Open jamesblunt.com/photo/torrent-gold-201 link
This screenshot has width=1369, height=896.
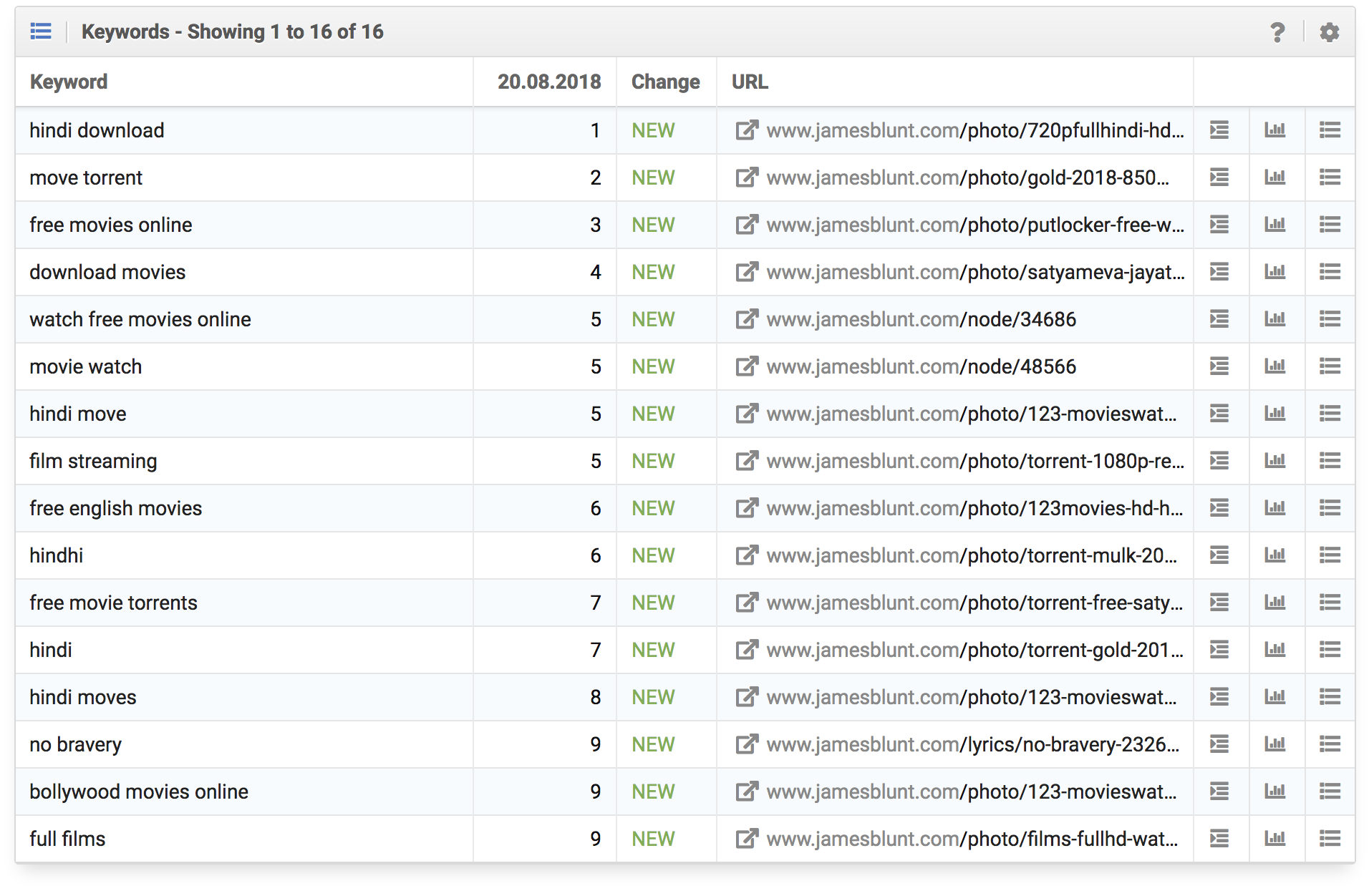[975, 650]
